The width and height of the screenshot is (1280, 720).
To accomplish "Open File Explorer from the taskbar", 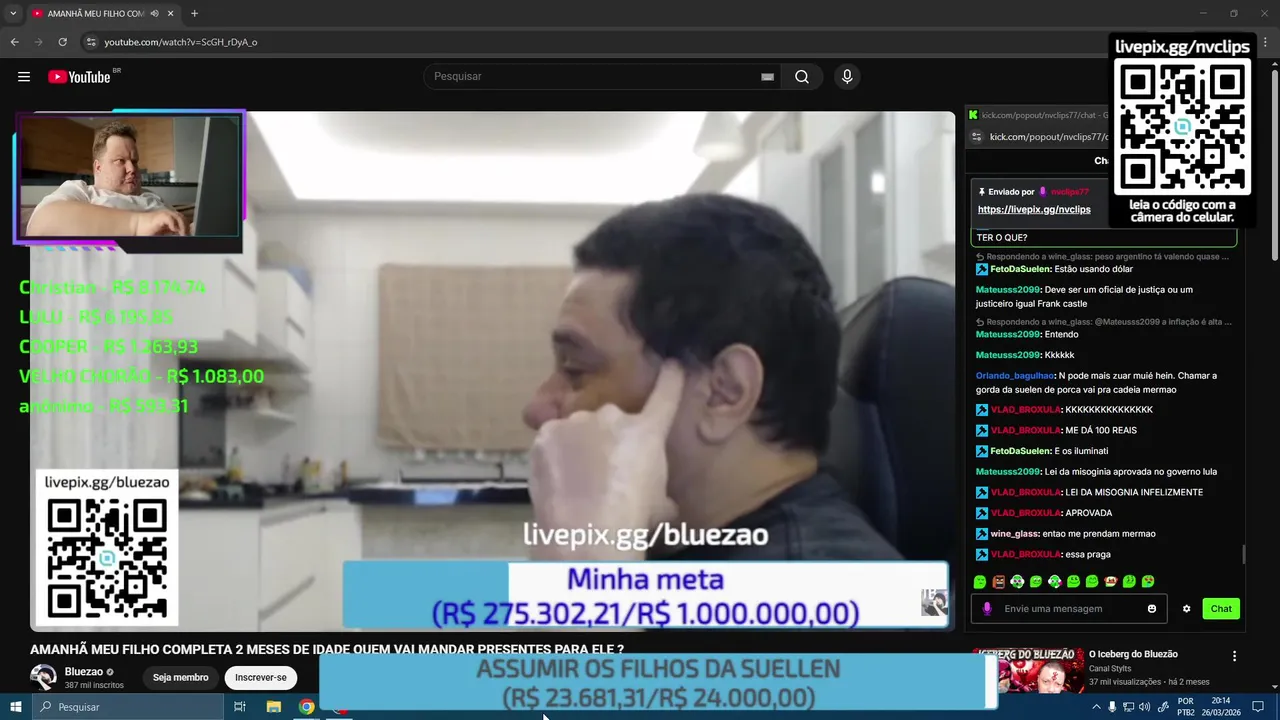I will (273, 707).
